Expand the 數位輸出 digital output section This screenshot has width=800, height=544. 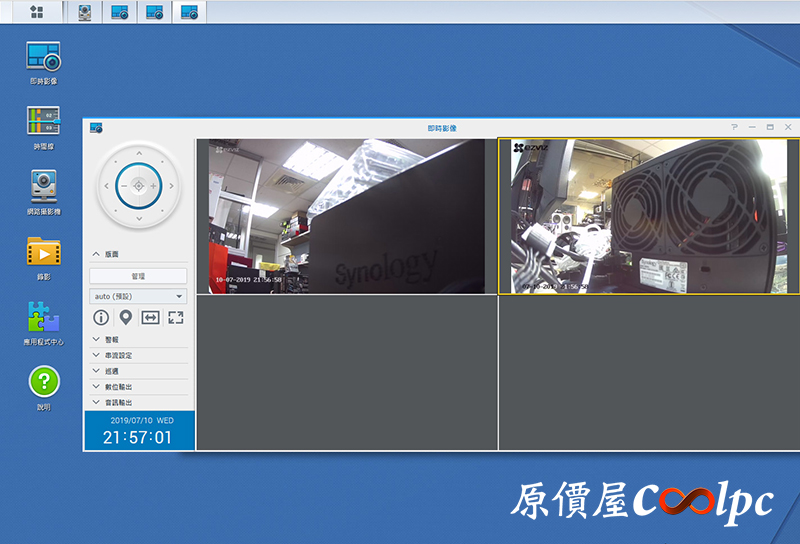click(x=138, y=387)
